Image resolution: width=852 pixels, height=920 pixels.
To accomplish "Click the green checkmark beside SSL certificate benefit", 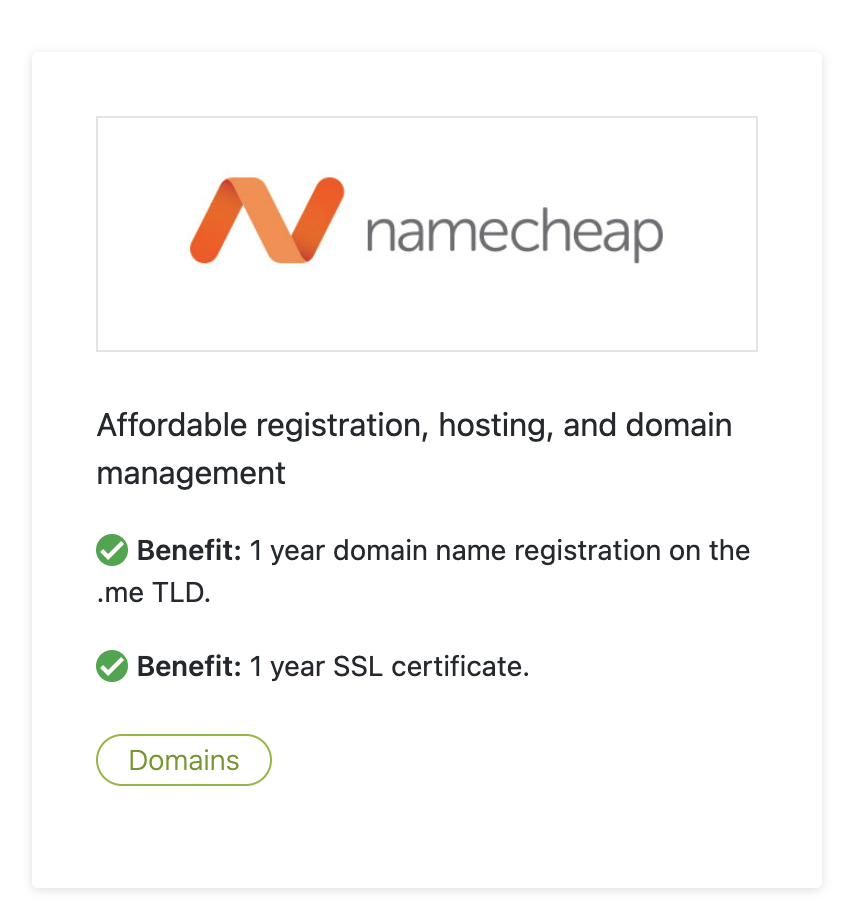I will click(x=112, y=666).
